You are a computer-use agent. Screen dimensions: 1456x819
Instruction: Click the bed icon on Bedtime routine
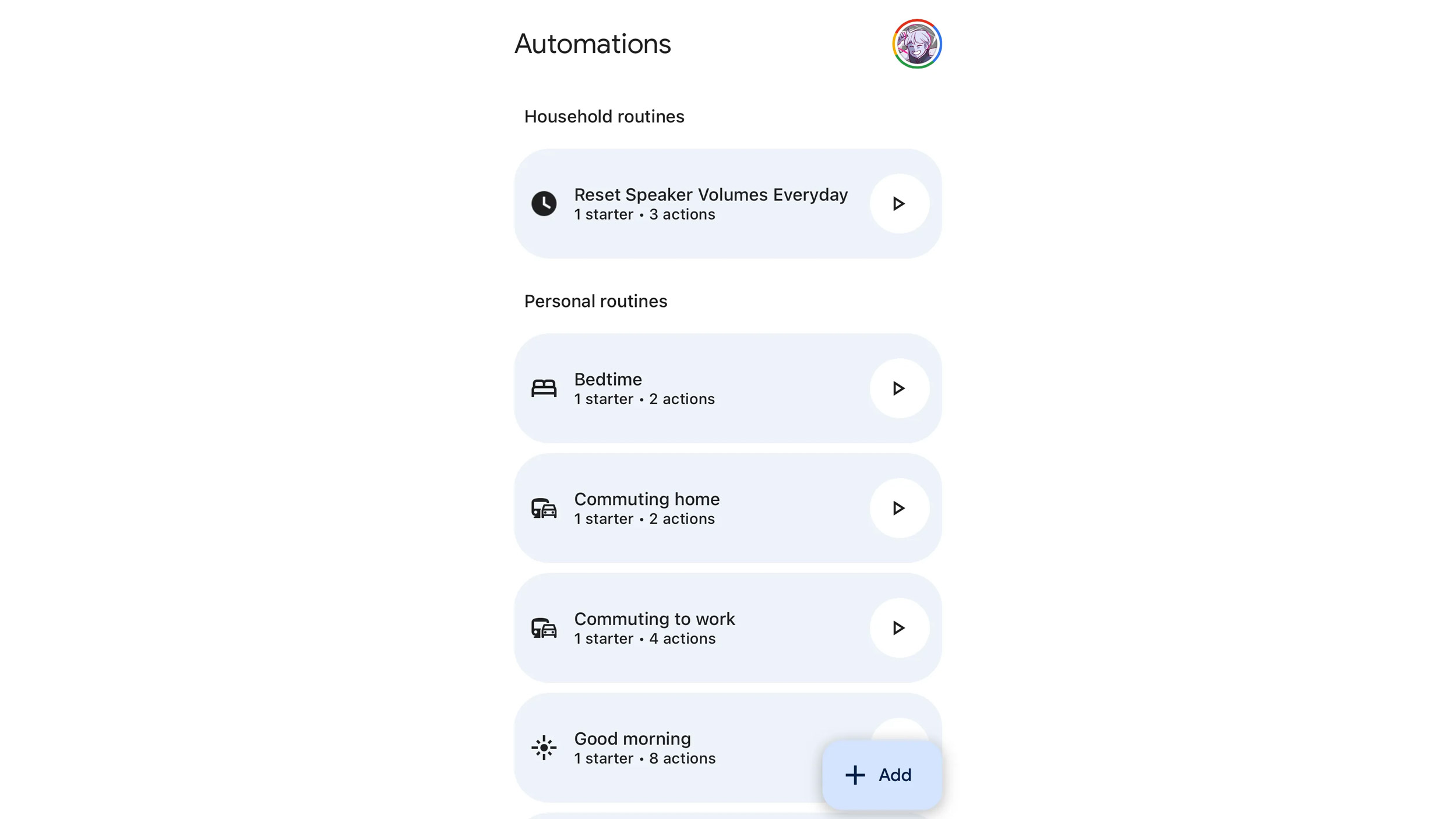[544, 388]
